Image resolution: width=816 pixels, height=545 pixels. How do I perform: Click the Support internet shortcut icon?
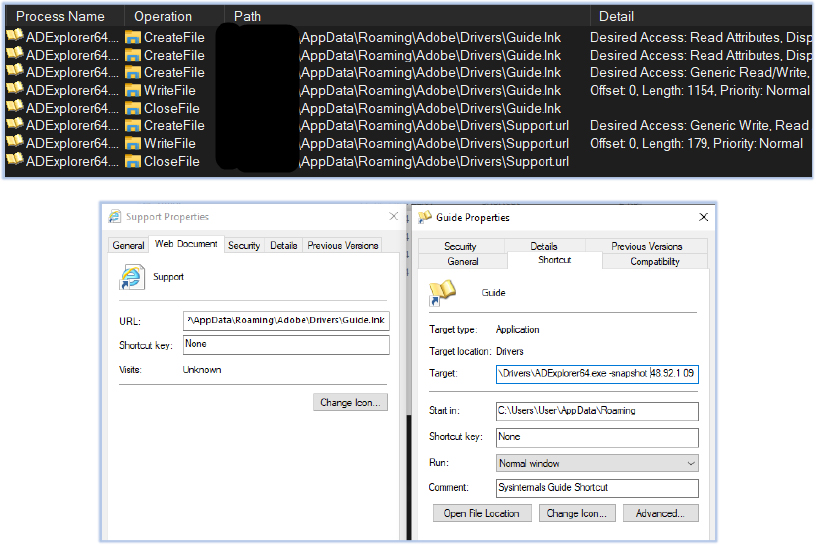click(132, 277)
